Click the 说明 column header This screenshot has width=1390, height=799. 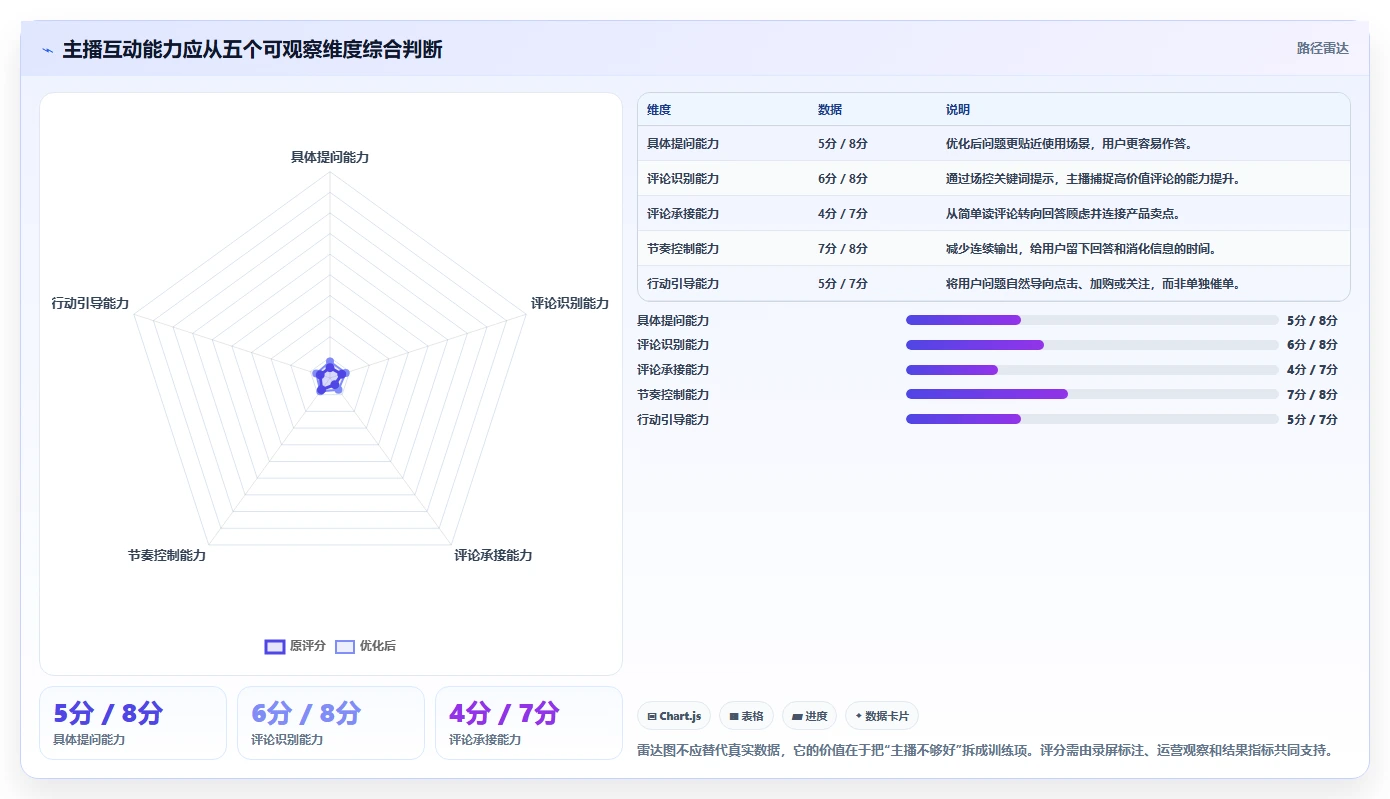click(x=958, y=110)
